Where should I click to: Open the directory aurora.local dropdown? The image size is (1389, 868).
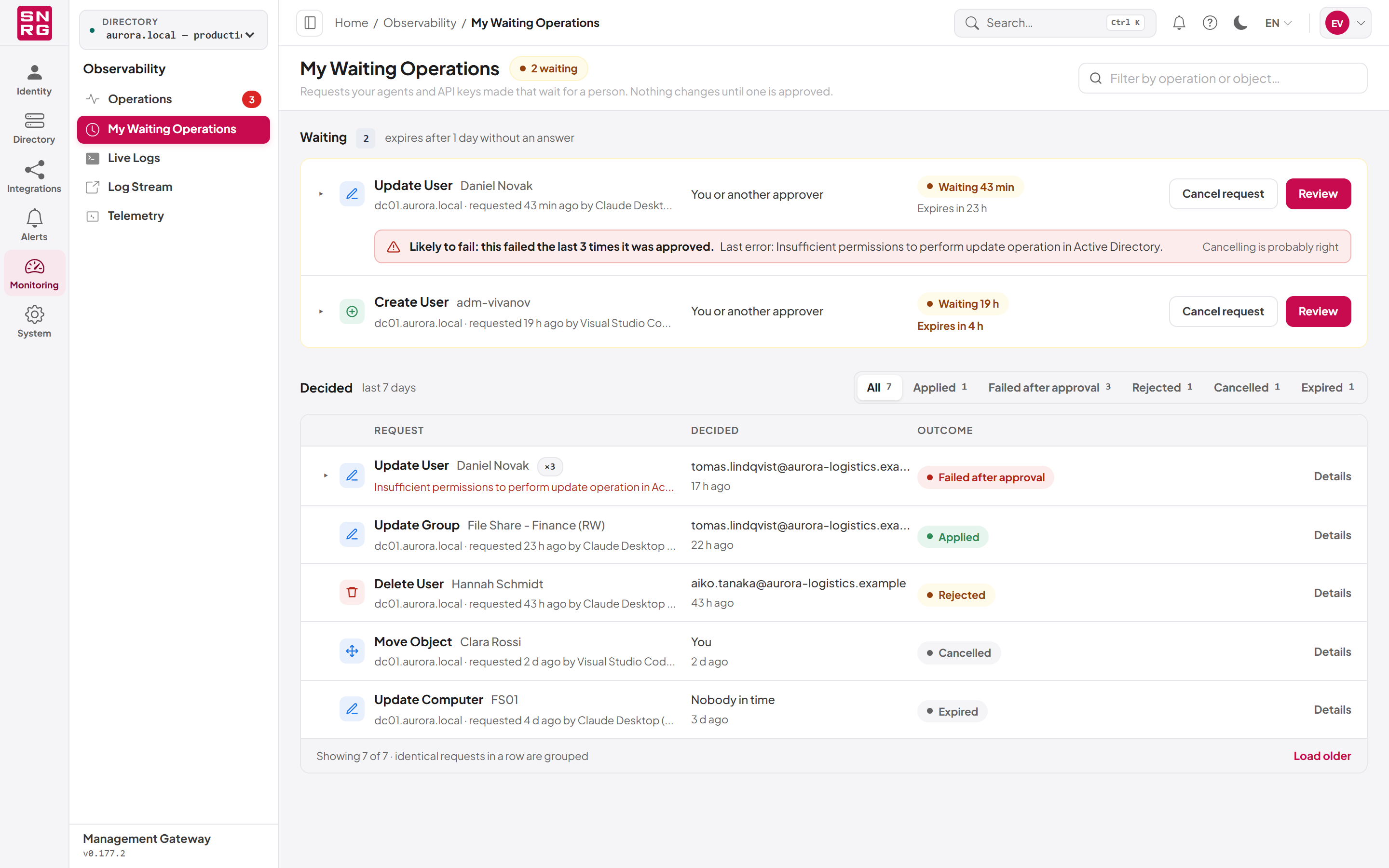pyautogui.click(x=173, y=29)
